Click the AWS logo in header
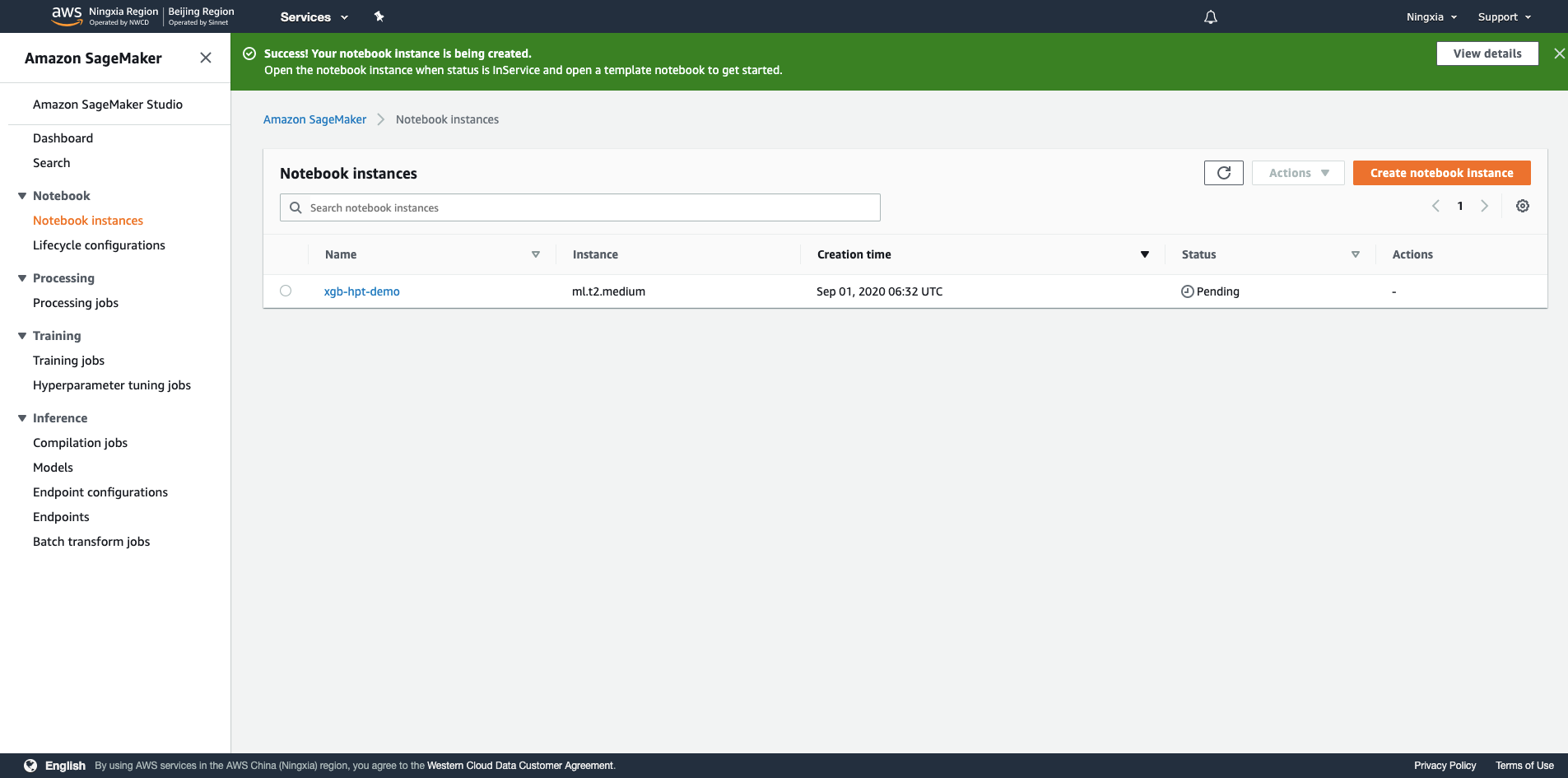This screenshot has width=1568, height=778. (67, 16)
